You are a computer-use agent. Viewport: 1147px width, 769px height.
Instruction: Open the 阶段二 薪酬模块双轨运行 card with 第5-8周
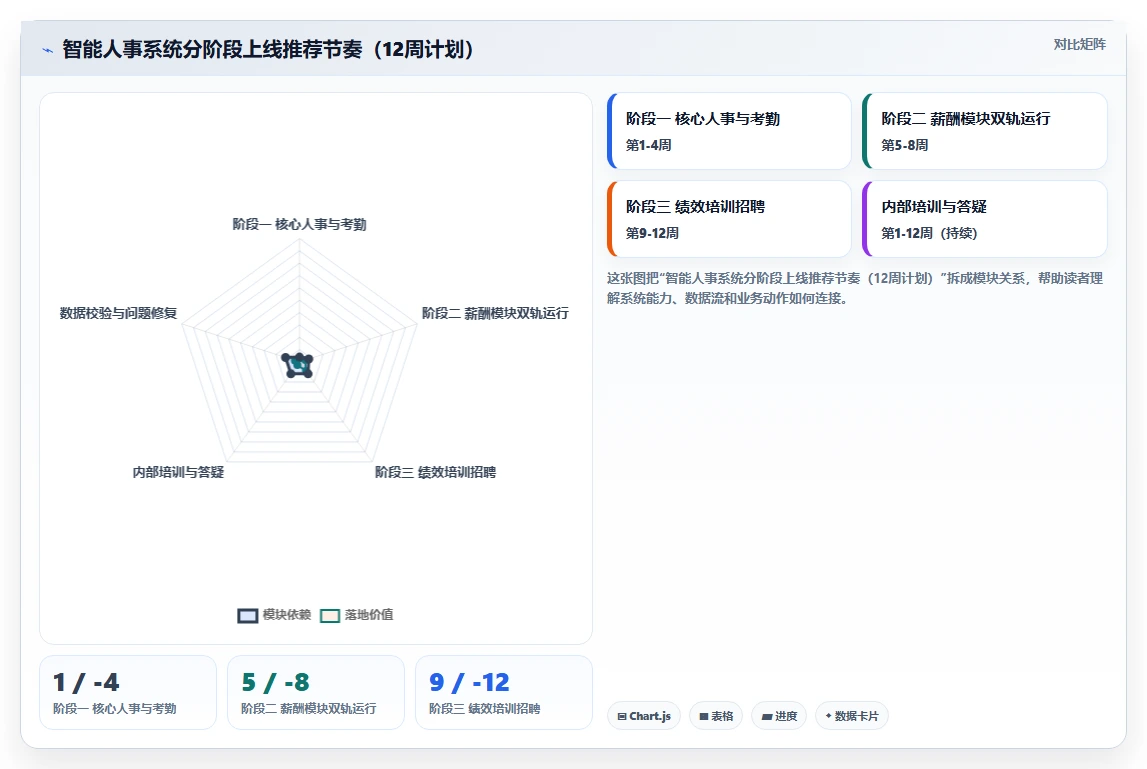click(985, 131)
